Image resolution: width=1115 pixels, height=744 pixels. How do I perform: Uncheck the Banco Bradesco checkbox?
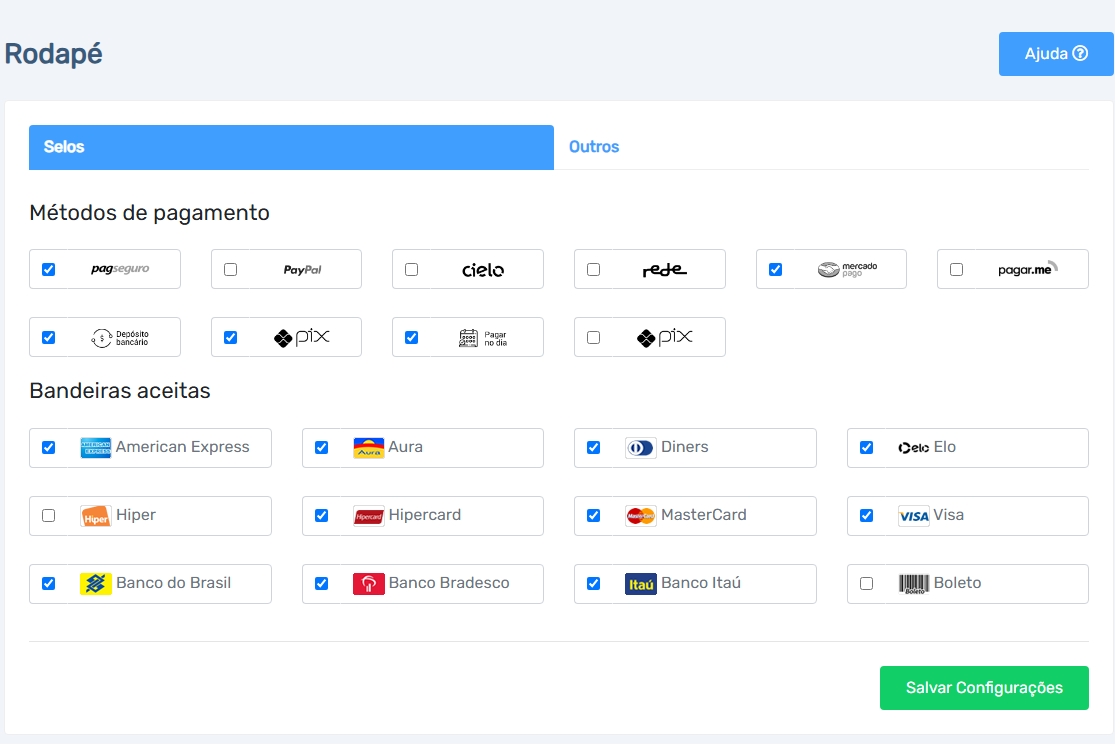point(321,583)
